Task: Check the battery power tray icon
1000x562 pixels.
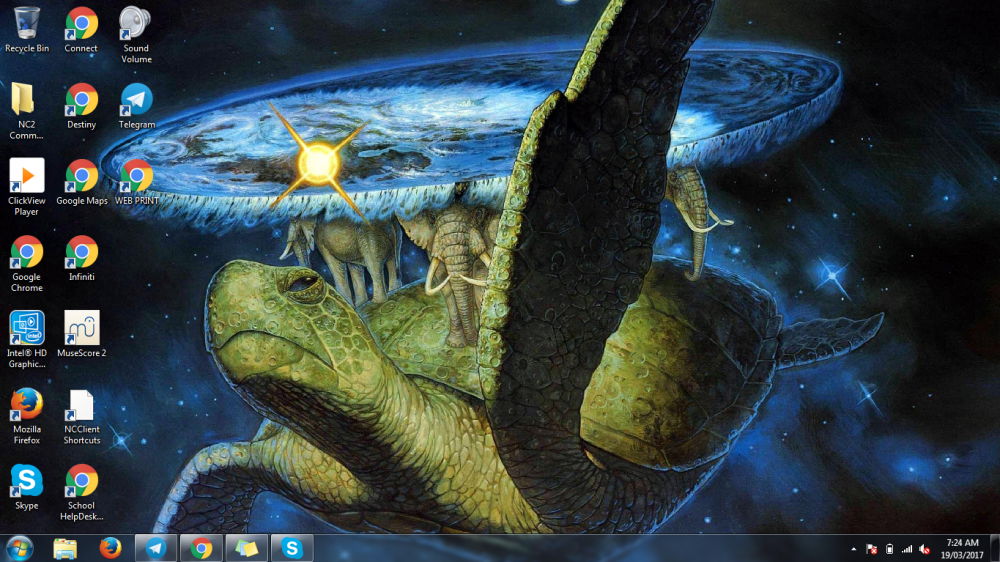Action: coord(889,549)
